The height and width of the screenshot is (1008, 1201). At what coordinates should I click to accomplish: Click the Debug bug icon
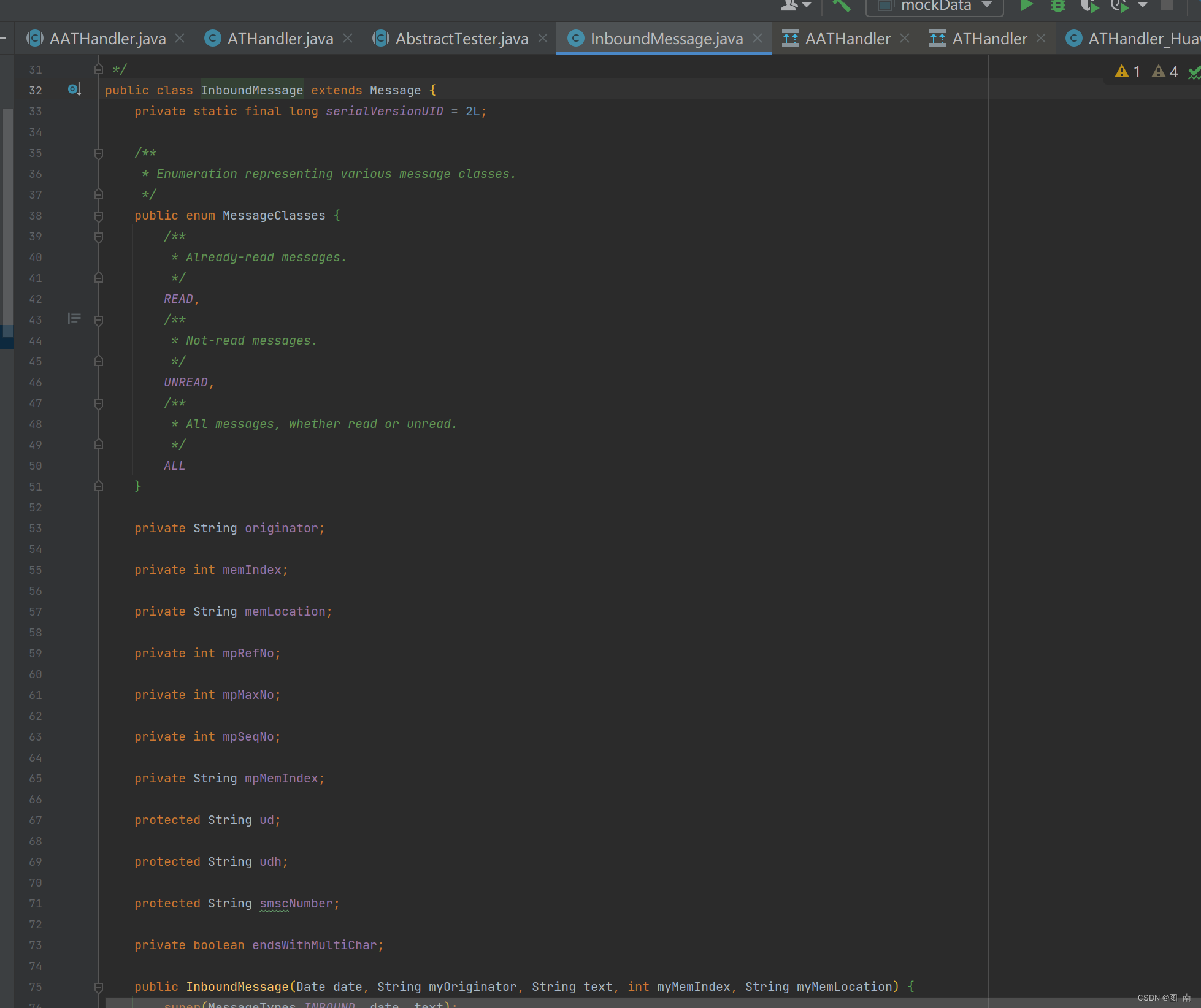[x=1058, y=6]
